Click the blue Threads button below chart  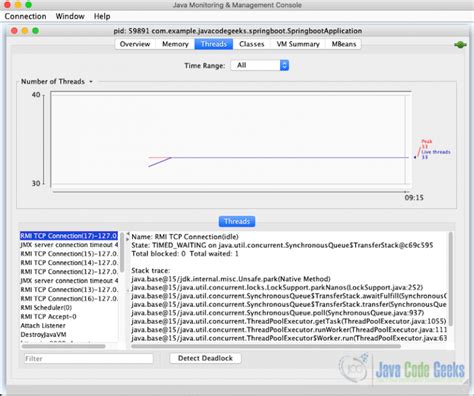(237, 221)
